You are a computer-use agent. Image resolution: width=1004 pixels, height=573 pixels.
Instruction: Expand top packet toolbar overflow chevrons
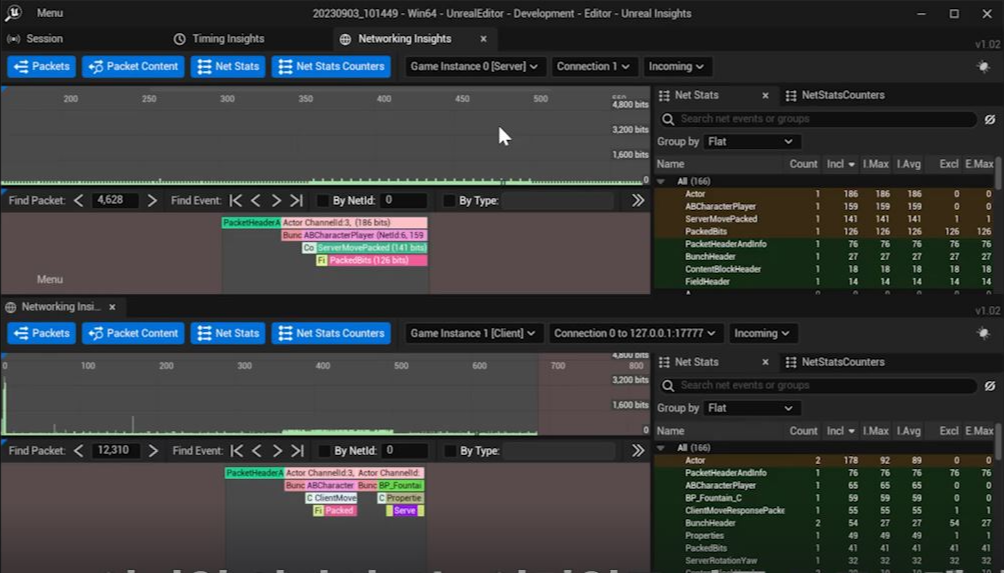pyautogui.click(x=638, y=200)
